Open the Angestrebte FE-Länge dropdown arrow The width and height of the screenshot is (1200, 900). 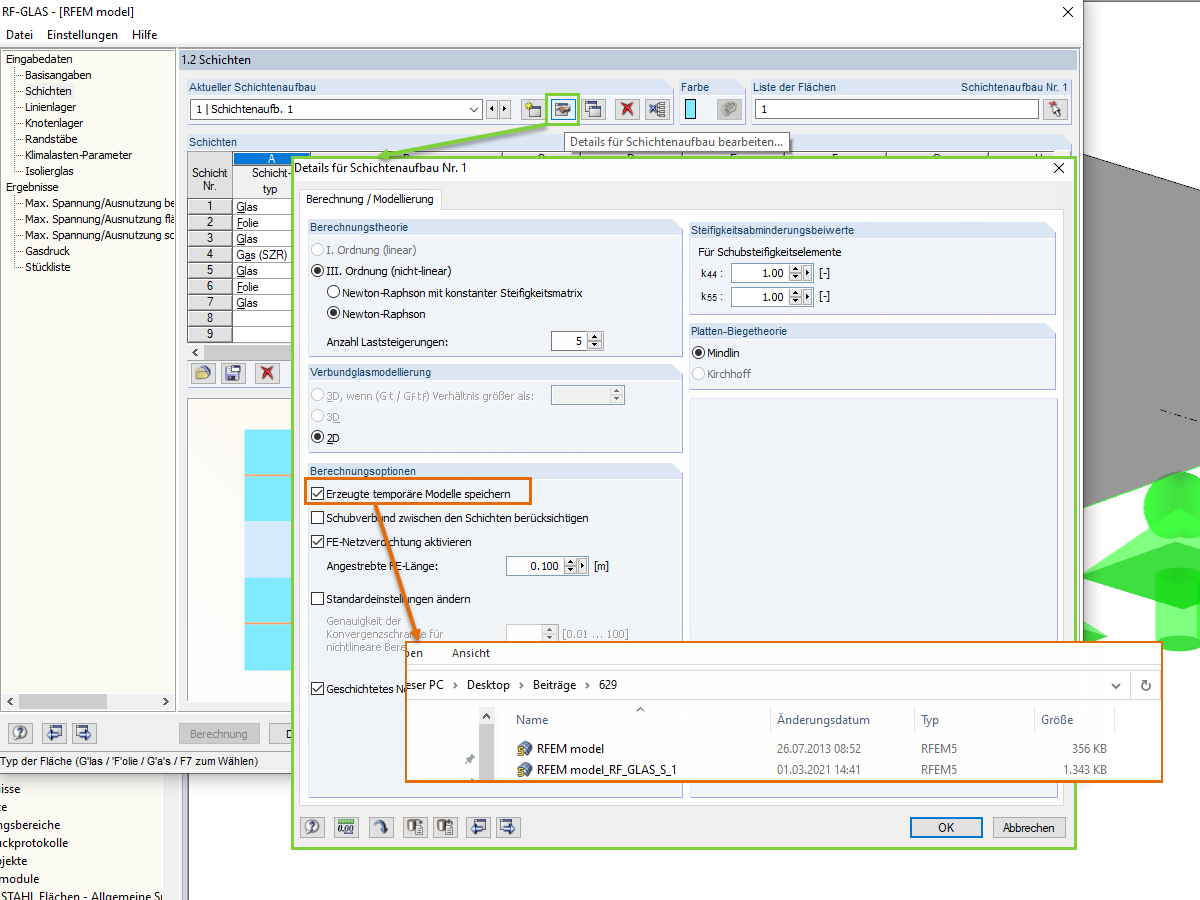pyautogui.click(x=583, y=566)
